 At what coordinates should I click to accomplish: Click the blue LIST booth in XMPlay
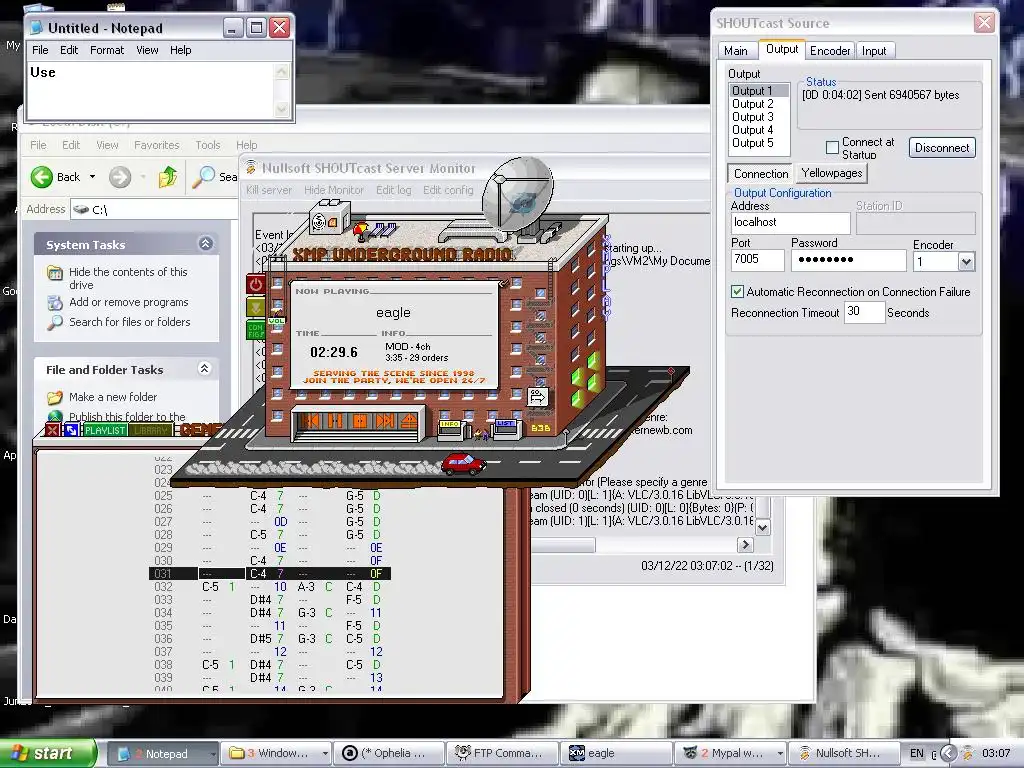(505, 428)
